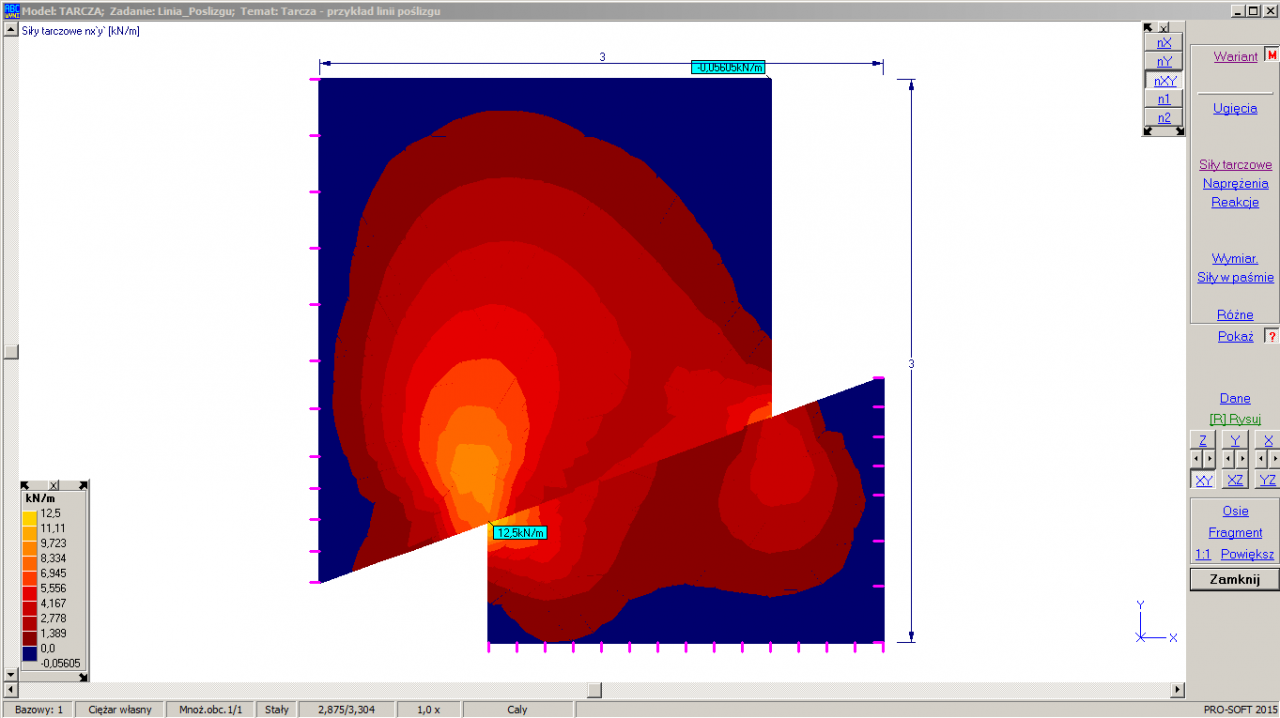
Task: Rotate X axis left arrow
Action: click(1261, 459)
